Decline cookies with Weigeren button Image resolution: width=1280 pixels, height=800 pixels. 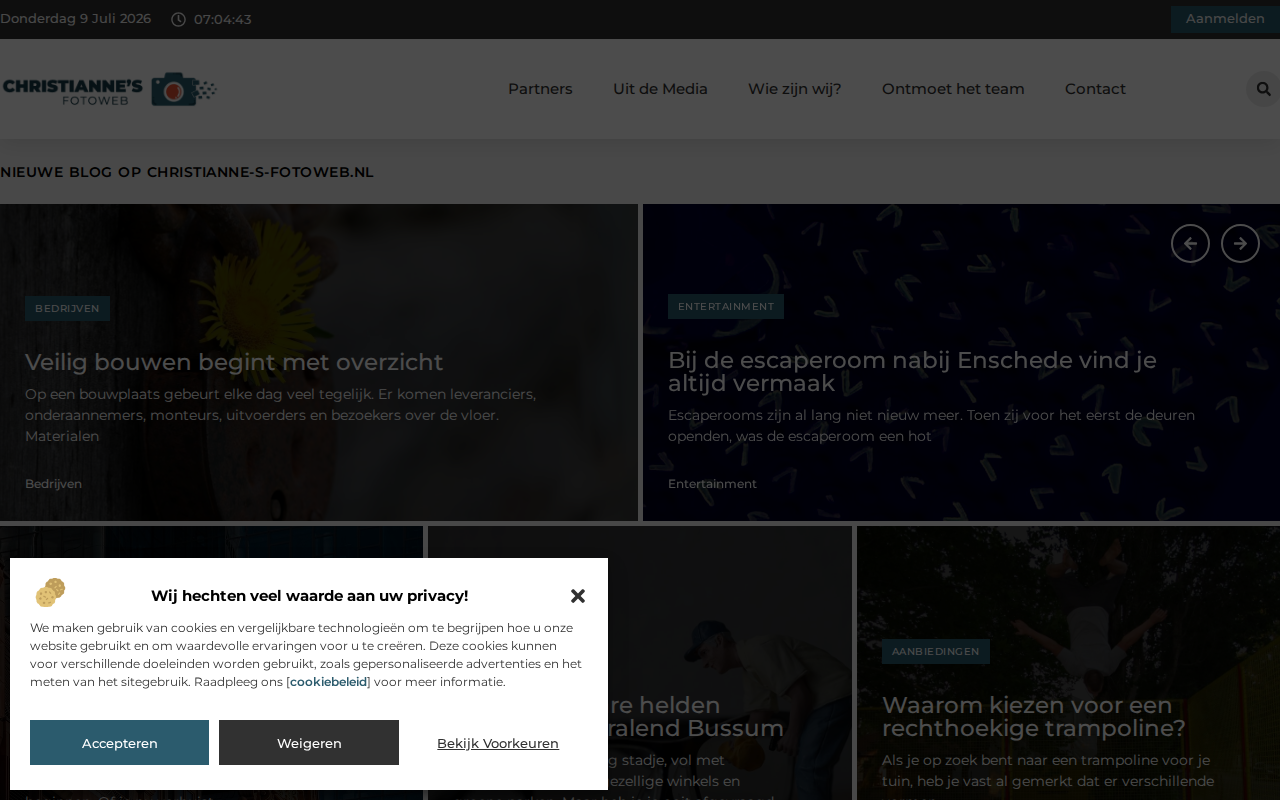tap(309, 743)
